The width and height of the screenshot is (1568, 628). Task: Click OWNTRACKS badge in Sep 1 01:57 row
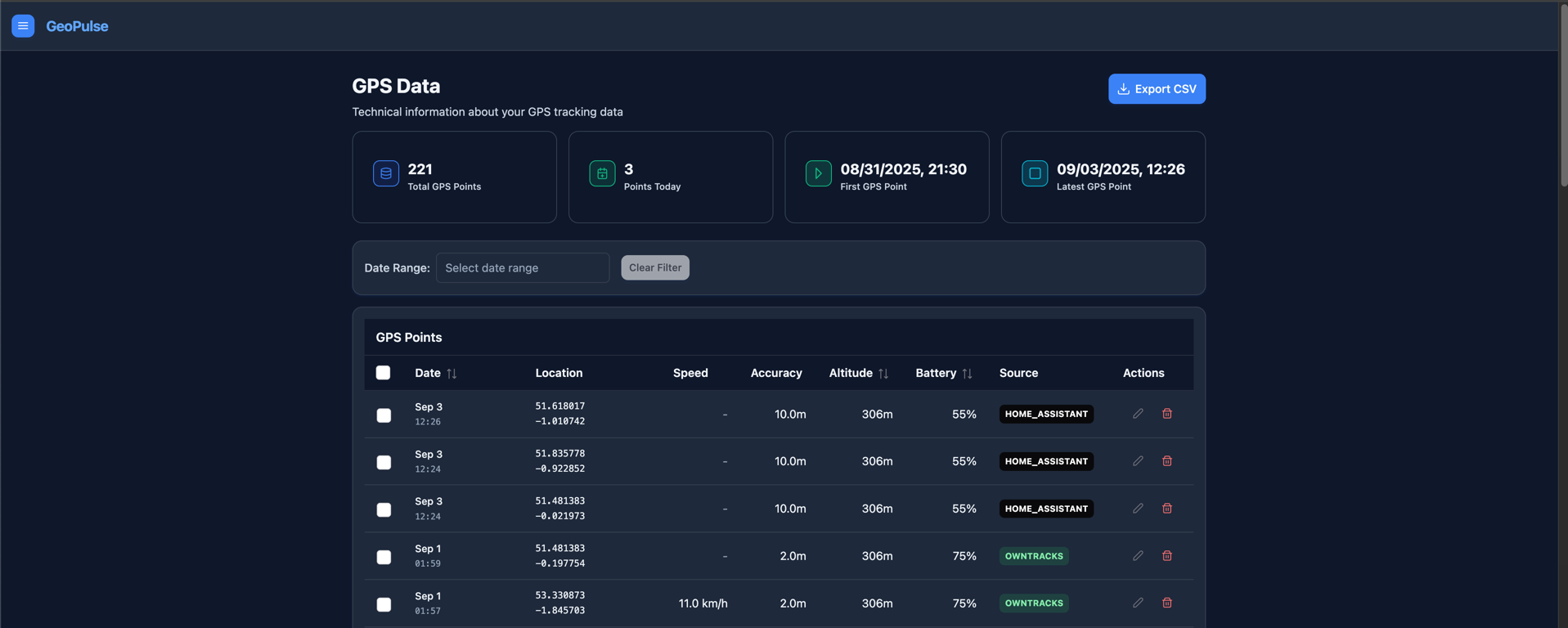coord(1034,603)
